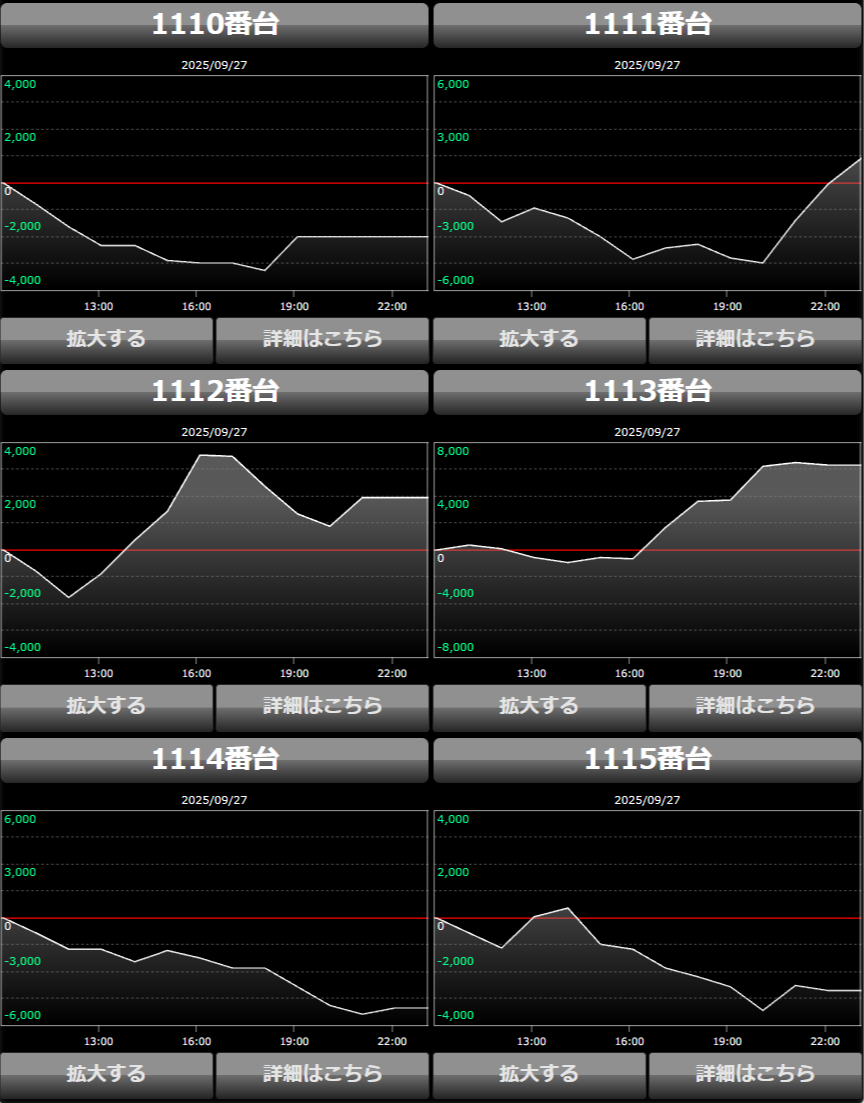Screen dimensions: 864x1103
Task: Select the 1115番台 header bar
Action: tap(647, 760)
